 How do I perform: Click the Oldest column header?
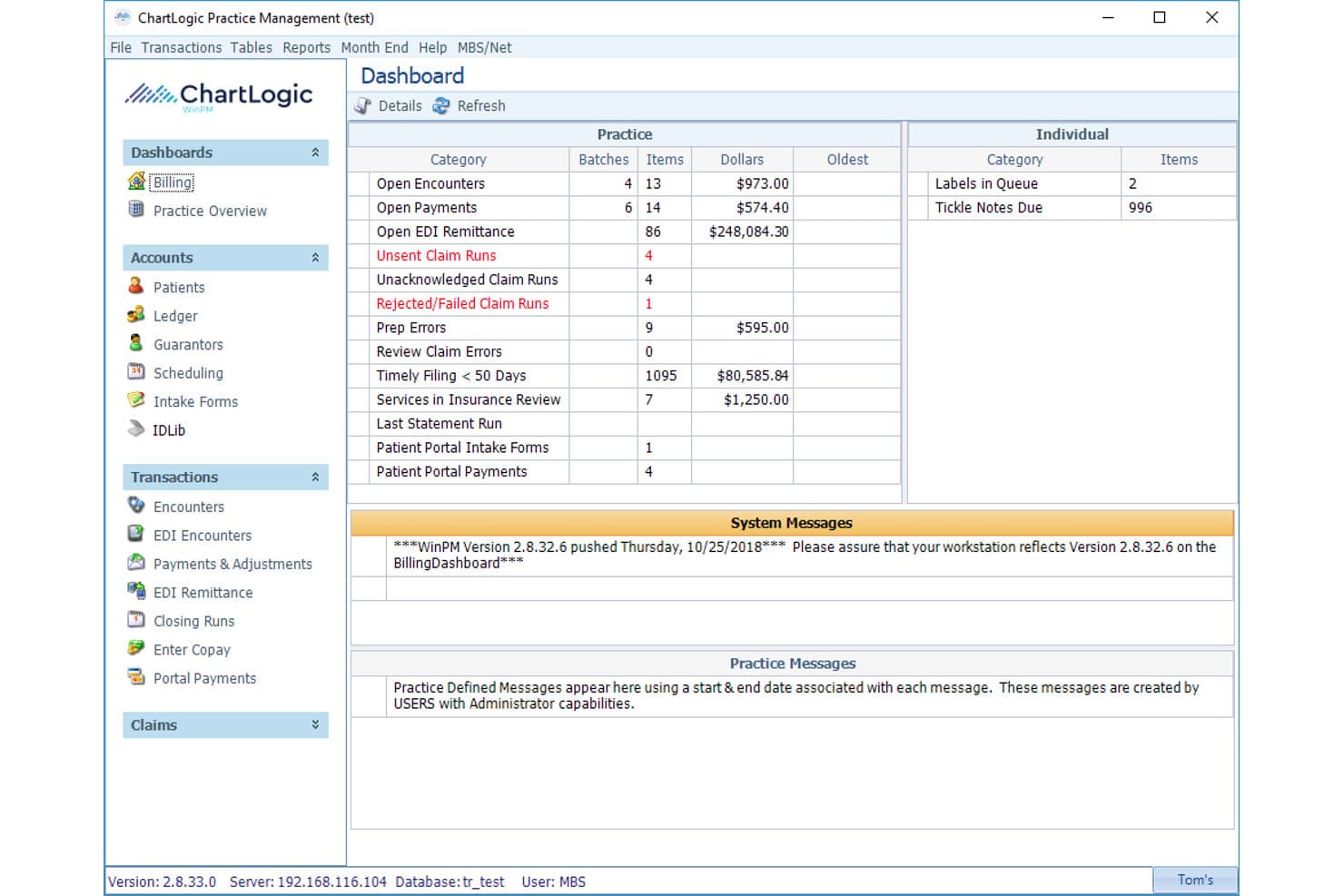pos(847,159)
